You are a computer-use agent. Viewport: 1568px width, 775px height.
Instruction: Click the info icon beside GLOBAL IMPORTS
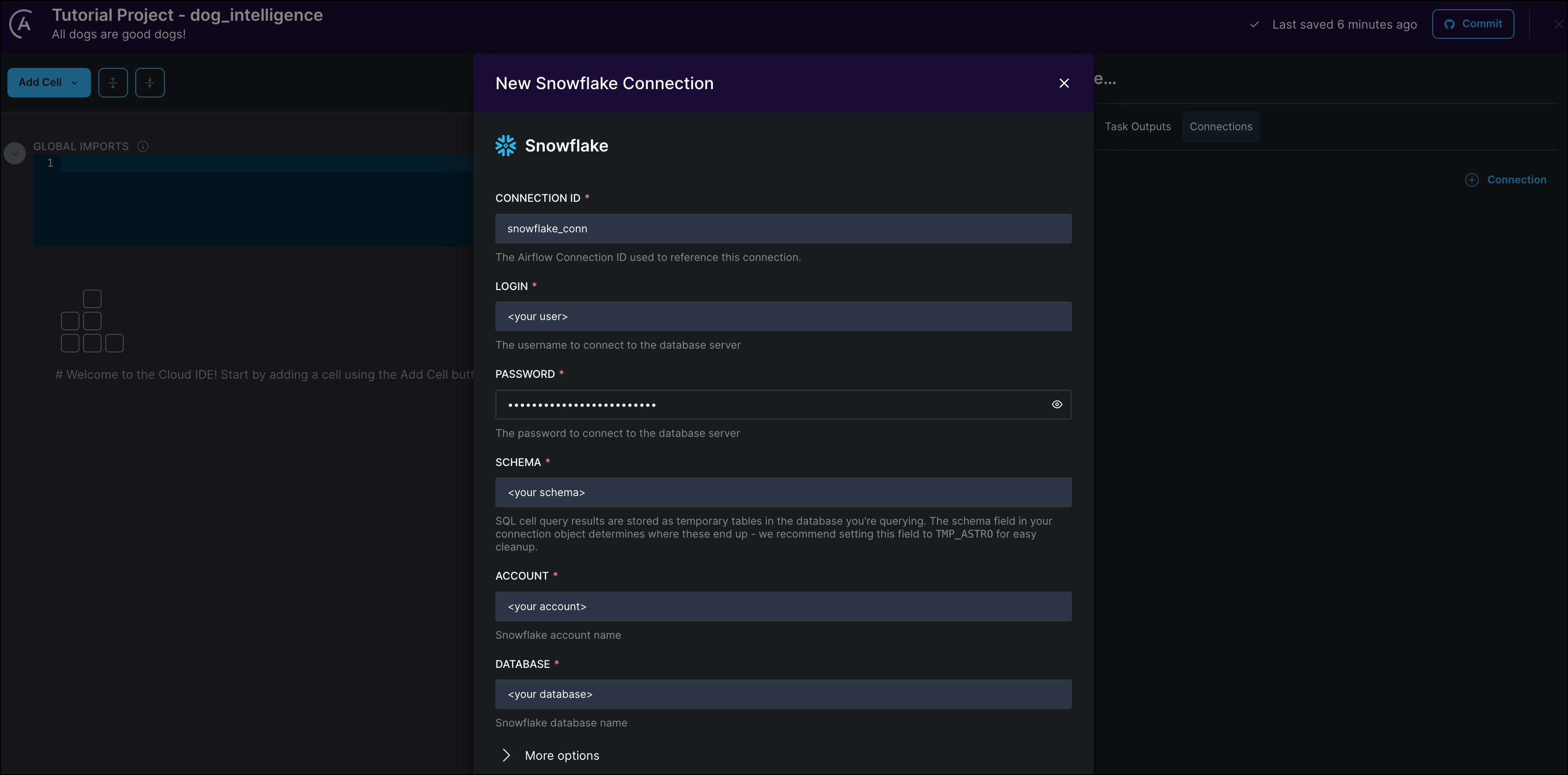coord(142,146)
